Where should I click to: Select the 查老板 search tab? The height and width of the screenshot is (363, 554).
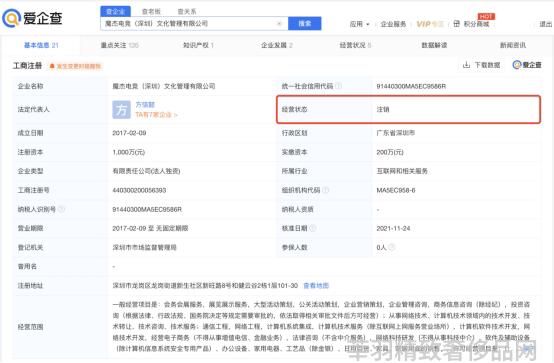tap(151, 12)
